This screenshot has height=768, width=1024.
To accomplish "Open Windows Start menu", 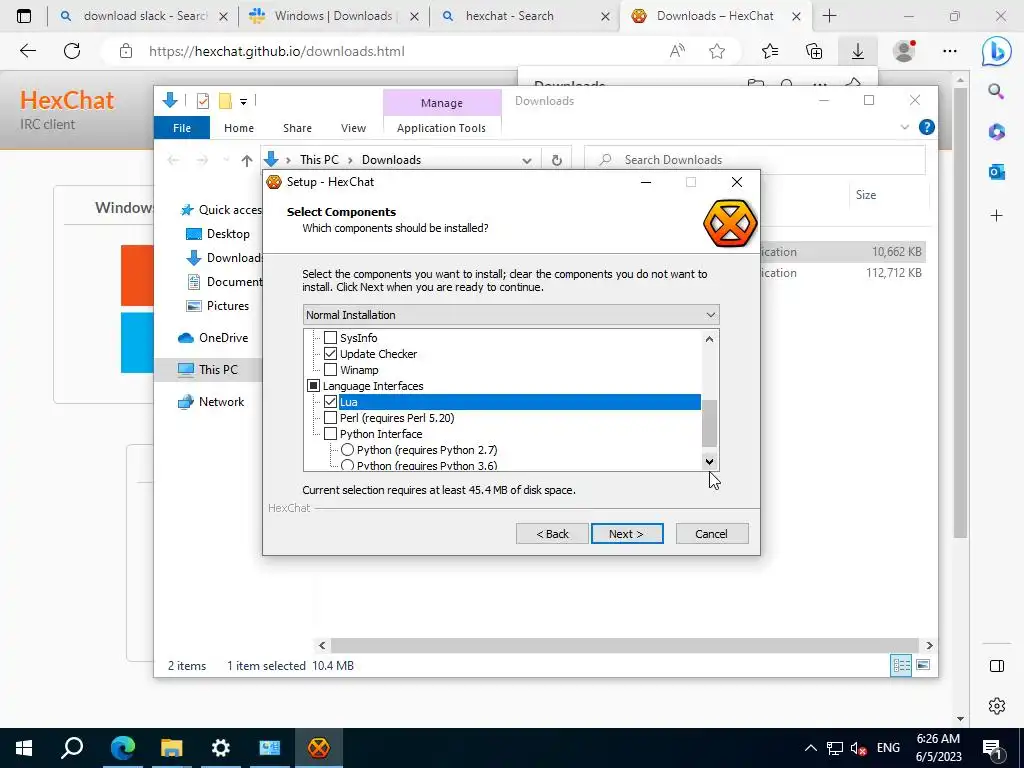I will [x=24, y=748].
